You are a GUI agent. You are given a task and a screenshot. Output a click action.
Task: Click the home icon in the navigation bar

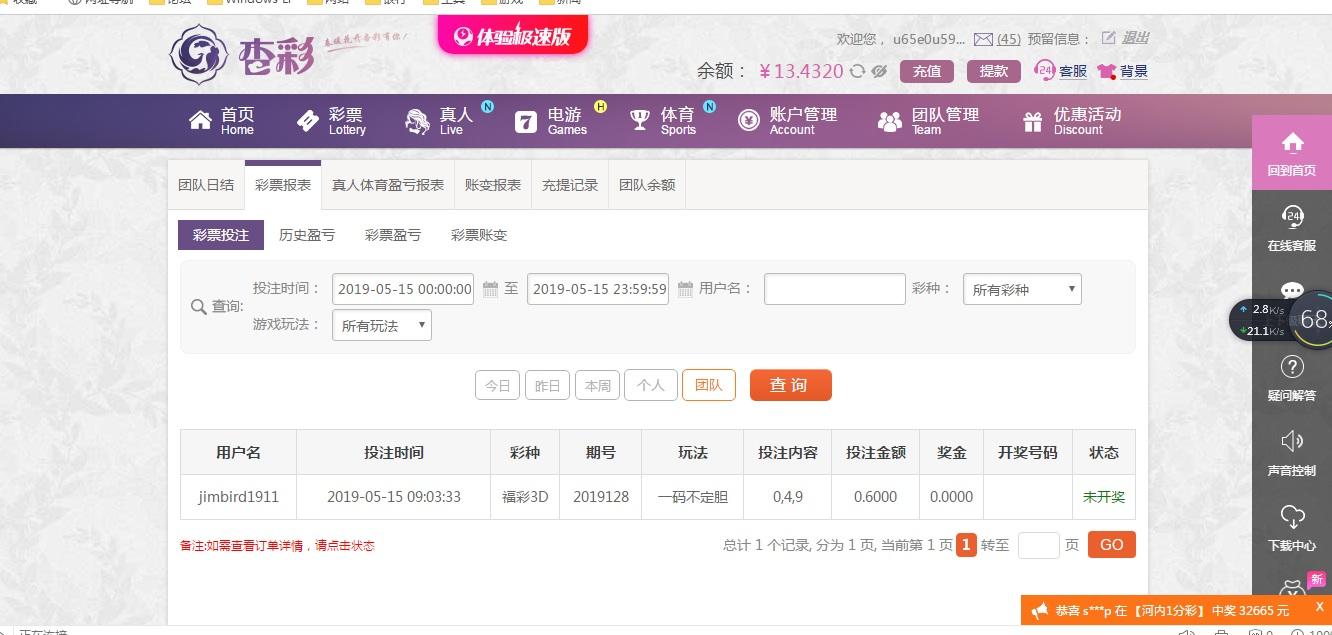[x=200, y=121]
